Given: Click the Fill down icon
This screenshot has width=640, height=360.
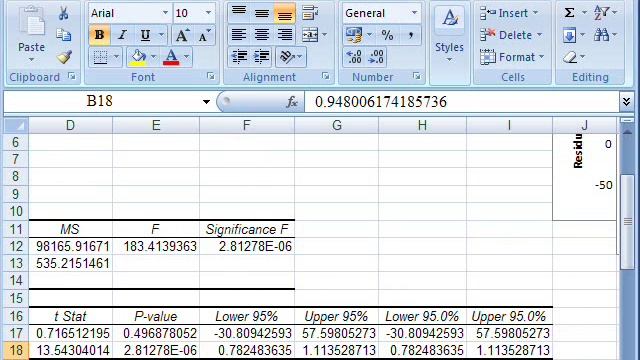Looking at the screenshot, I should pyautogui.click(x=569, y=35).
